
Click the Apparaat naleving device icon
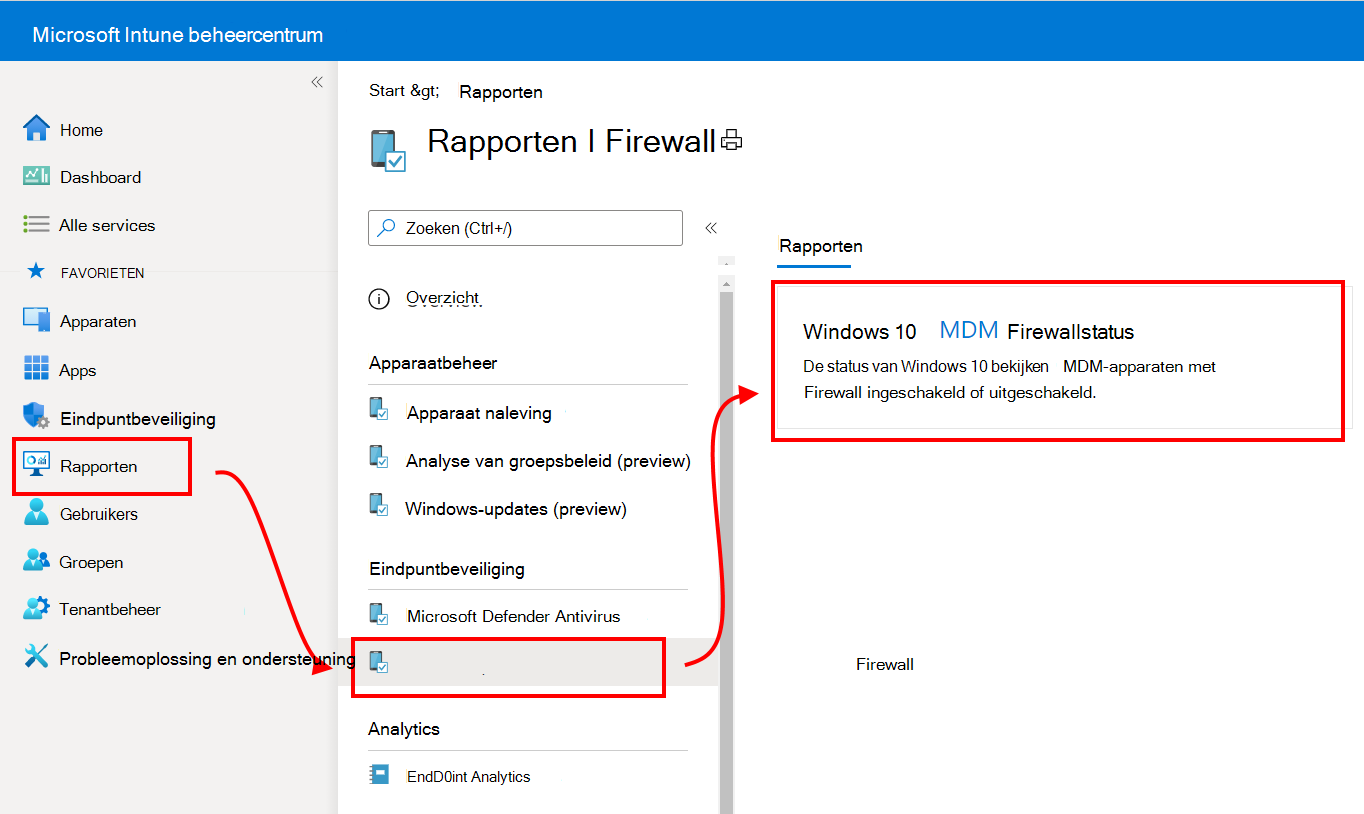click(x=379, y=410)
